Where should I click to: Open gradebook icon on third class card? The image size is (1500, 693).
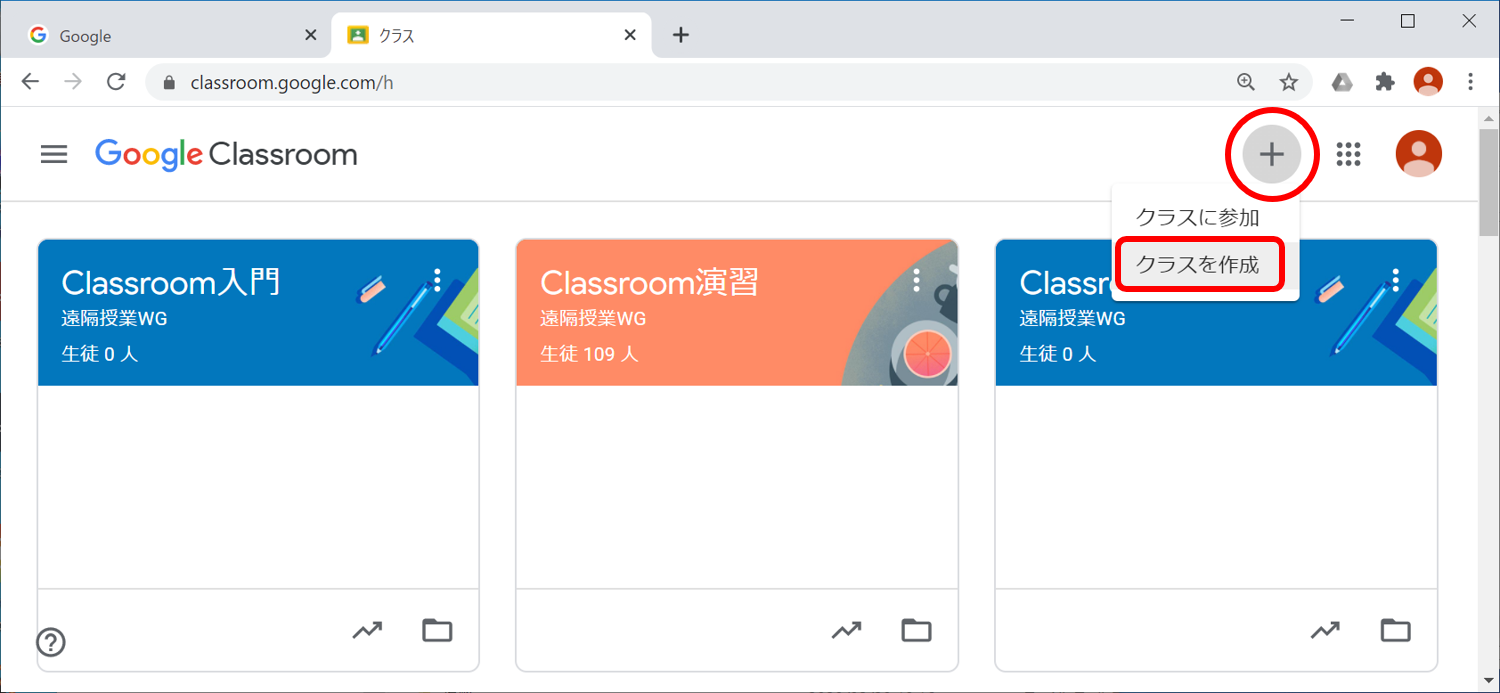pyautogui.click(x=1325, y=630)
